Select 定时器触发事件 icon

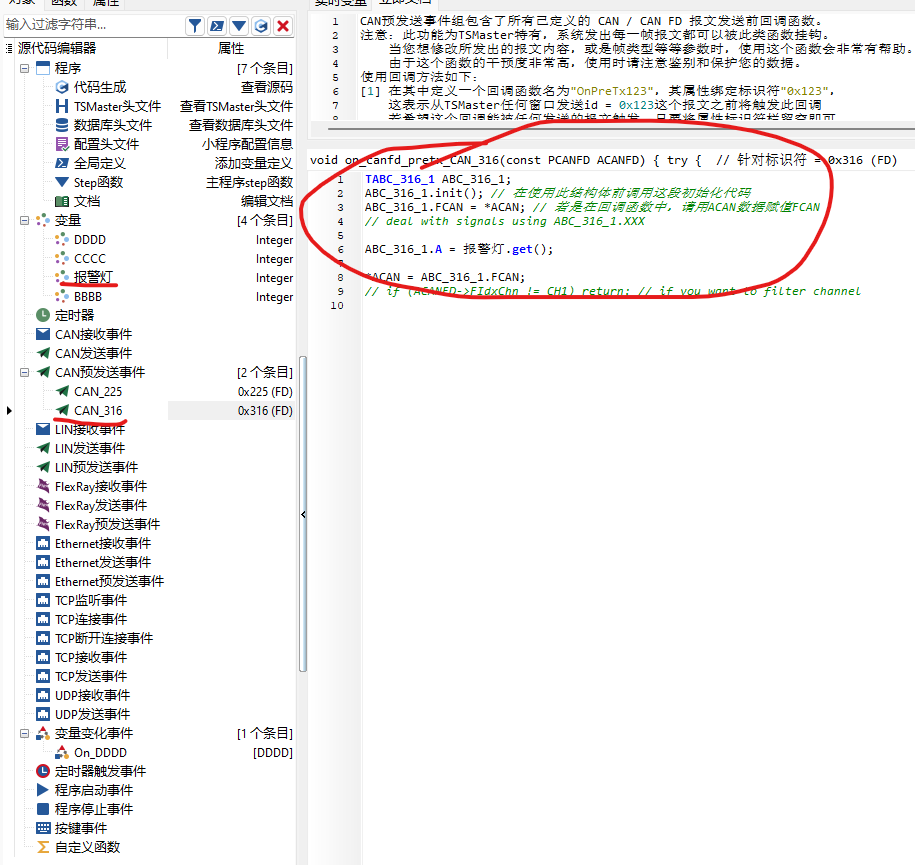tap(43, 772)
